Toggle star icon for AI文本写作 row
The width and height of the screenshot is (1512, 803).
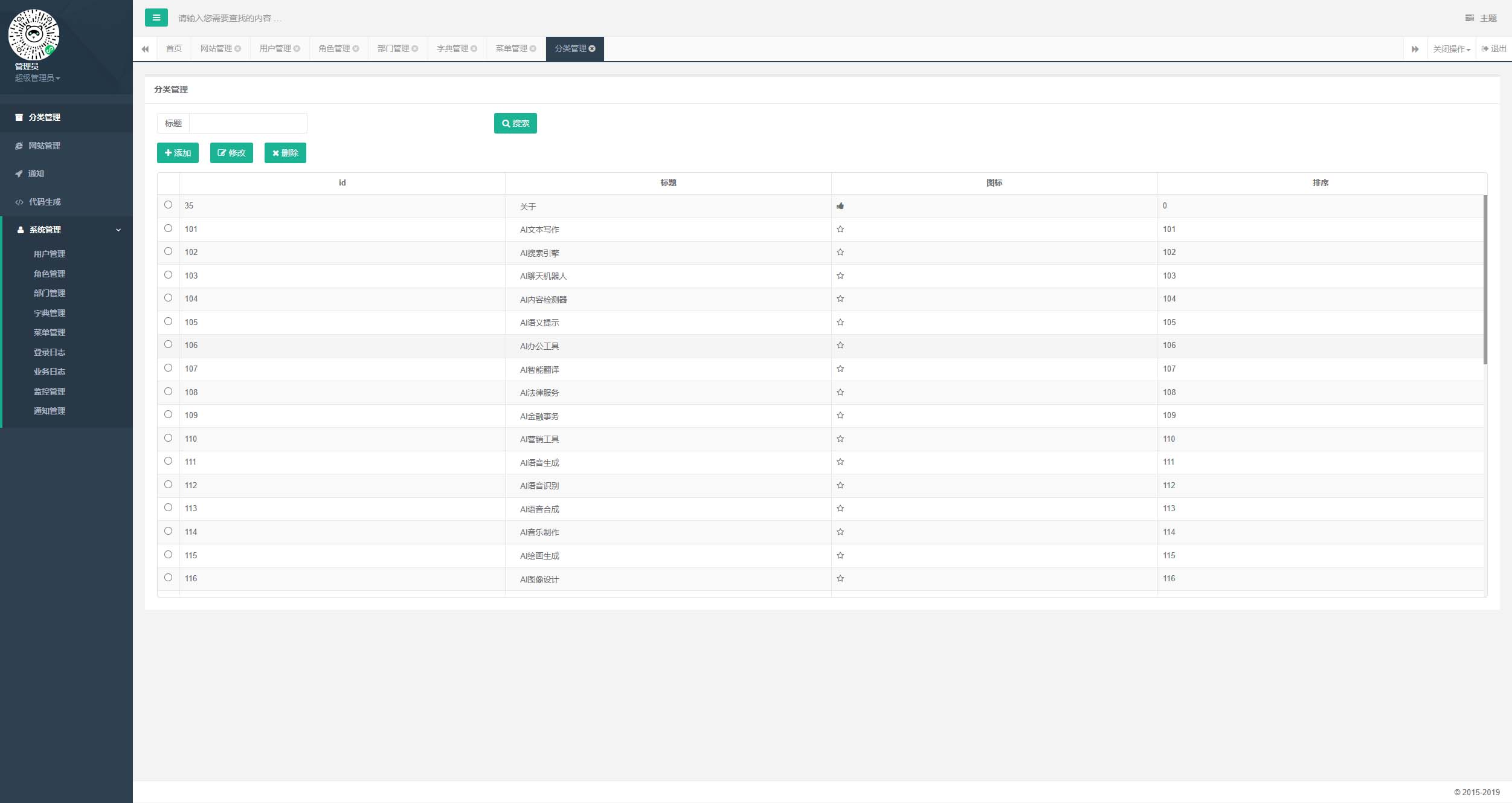pyautogui.click(x=840, y=228)
